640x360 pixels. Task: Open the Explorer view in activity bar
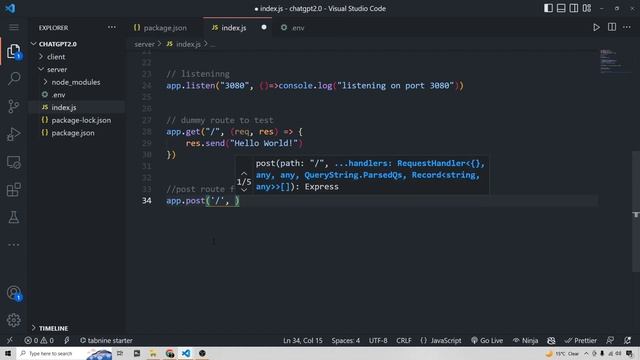click(13, 51)
